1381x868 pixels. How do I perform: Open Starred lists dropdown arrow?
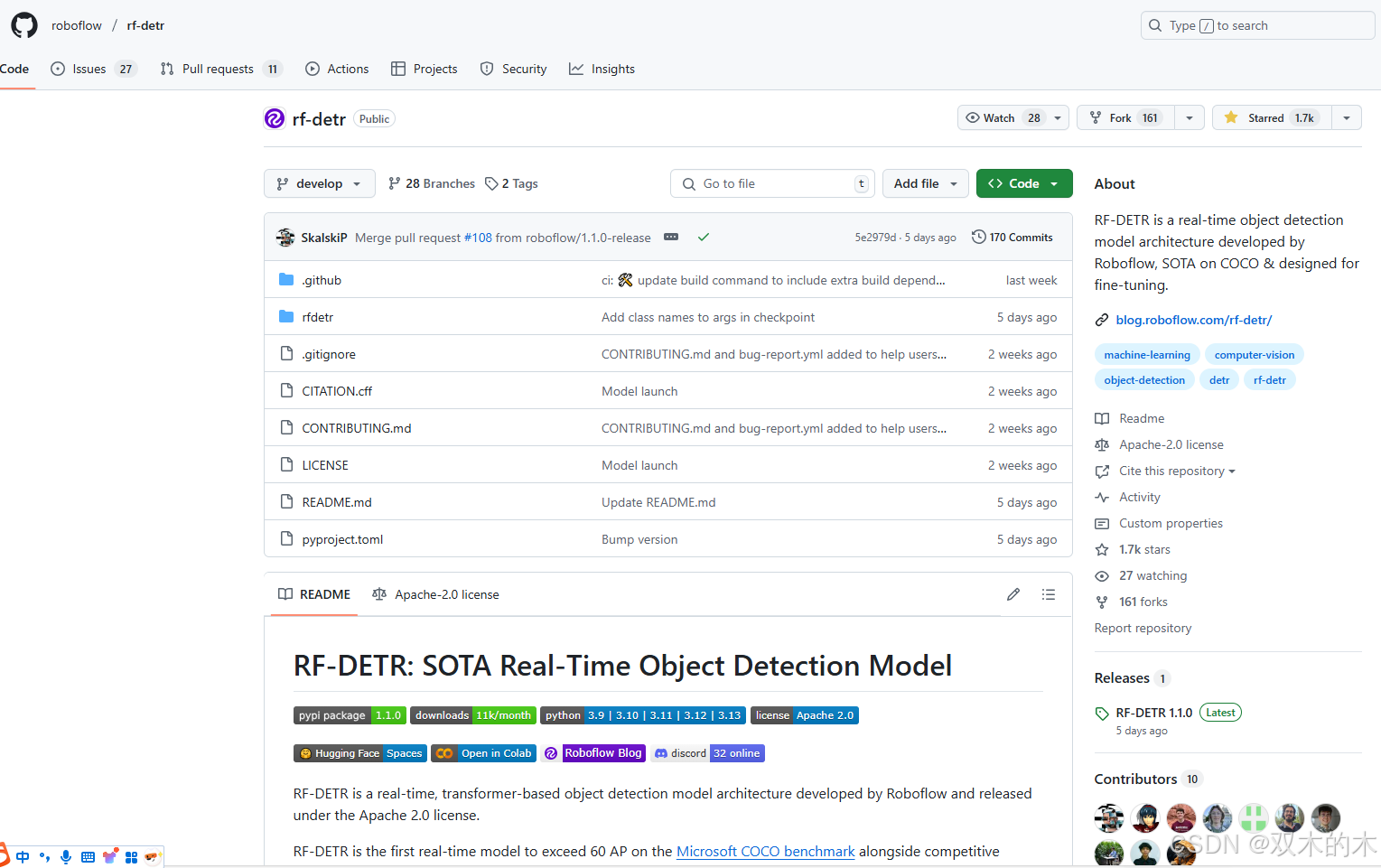(x=1347, y=117)
